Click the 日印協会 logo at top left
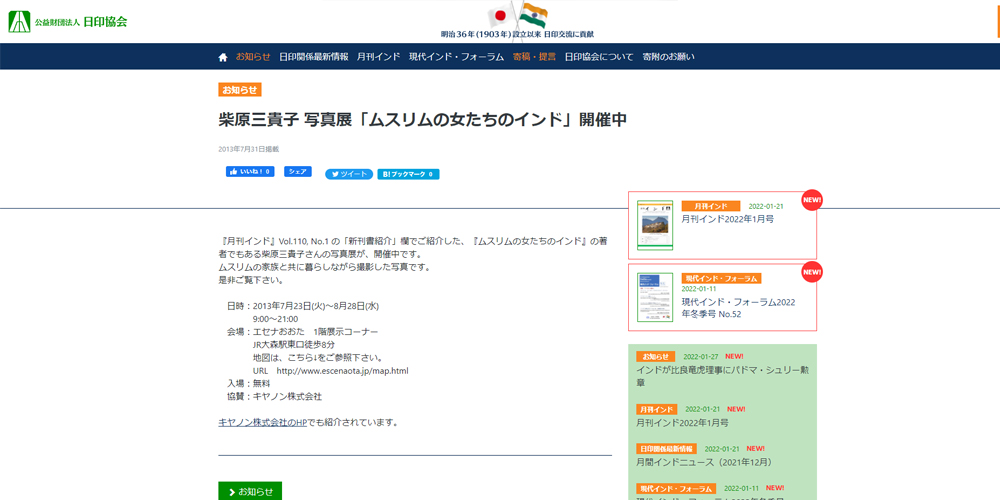This screenshot has width=1000, height=500. click(68, 21)
